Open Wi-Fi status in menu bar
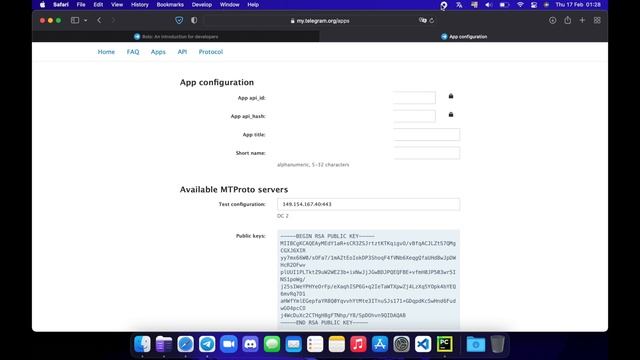 pyautogui.click(x=520, y=5)
